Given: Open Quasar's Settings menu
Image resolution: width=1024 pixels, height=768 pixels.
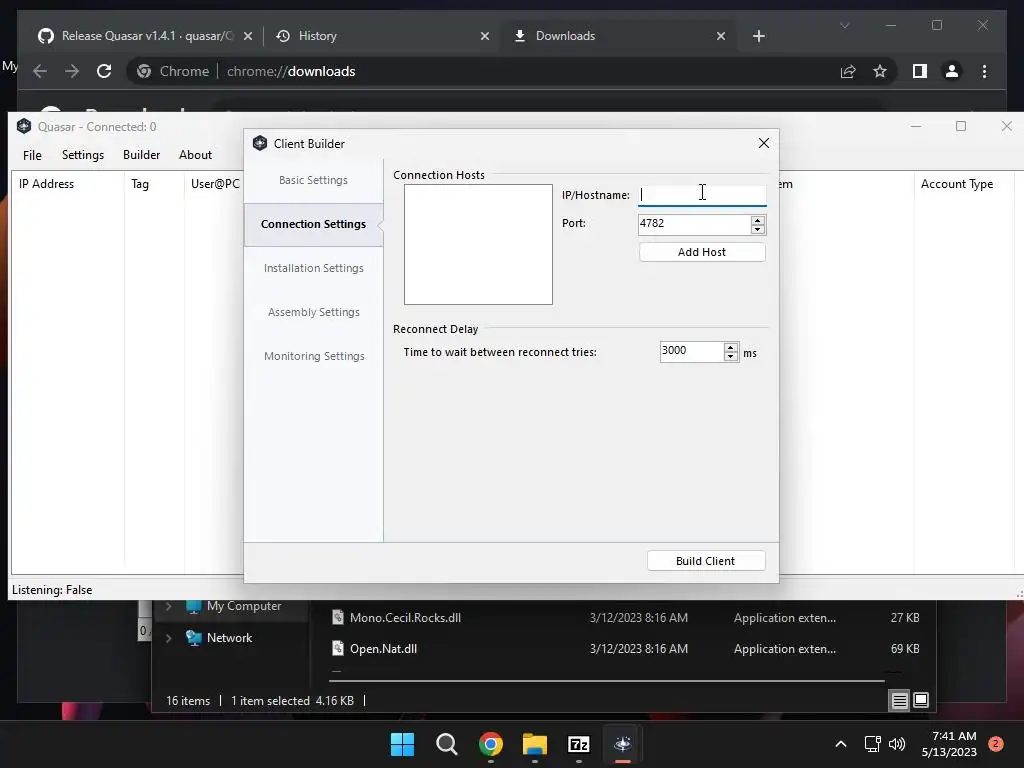Looking at the screenshot, I should 83,155.
